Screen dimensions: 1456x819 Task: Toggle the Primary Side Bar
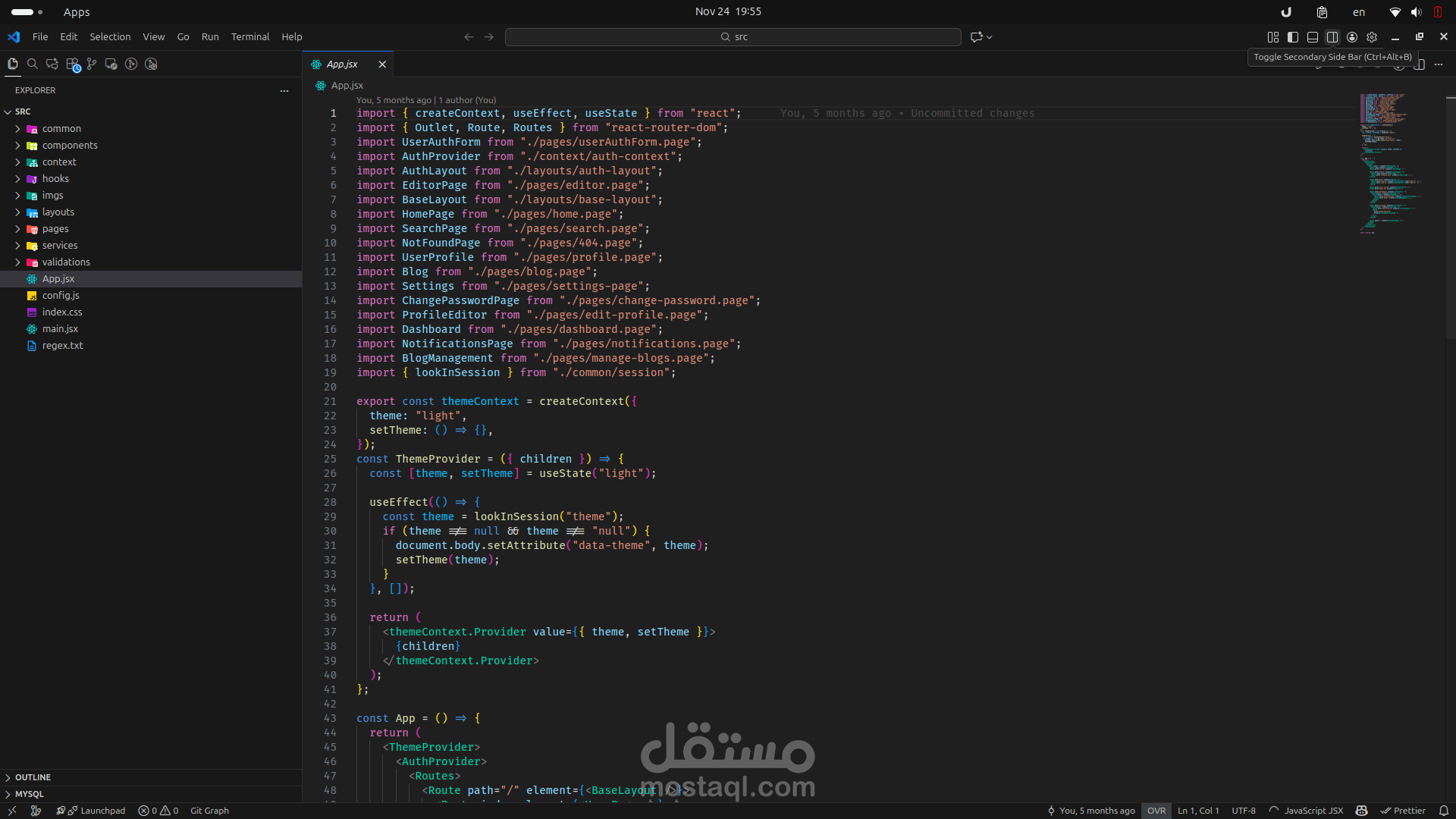[1293, 37]
